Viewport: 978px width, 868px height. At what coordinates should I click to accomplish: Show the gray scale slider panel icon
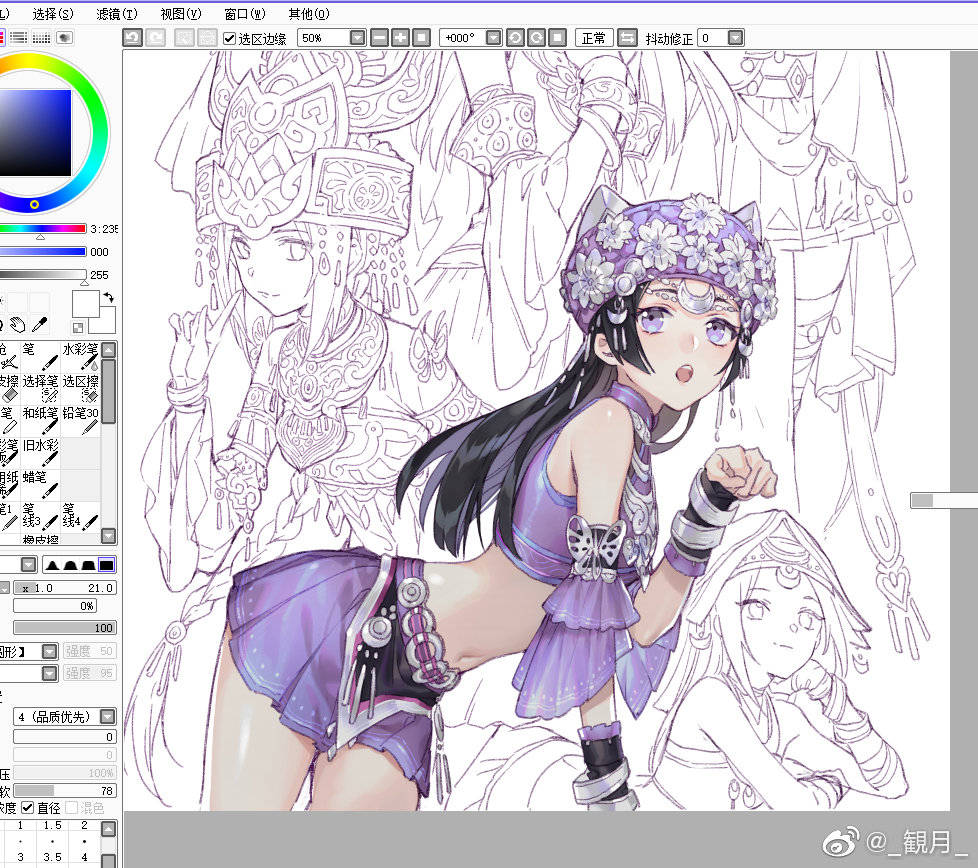(18, 37)
